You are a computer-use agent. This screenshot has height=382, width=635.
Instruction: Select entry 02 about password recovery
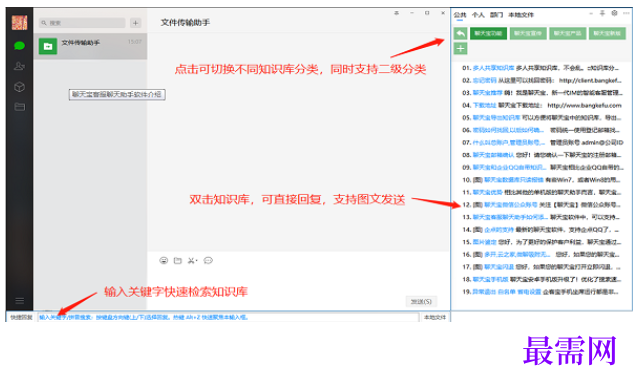(x=542, y=81)
